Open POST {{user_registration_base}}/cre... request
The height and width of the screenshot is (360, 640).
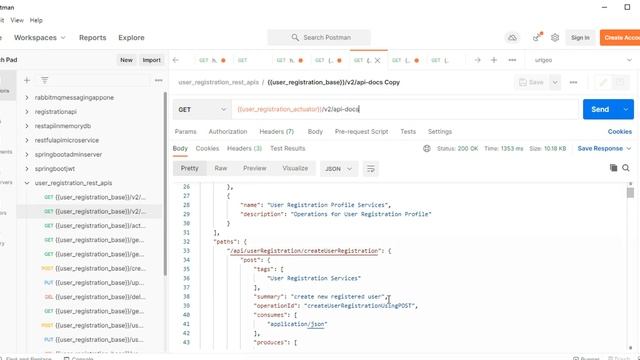pyautogui.click(x=93, y=269)
